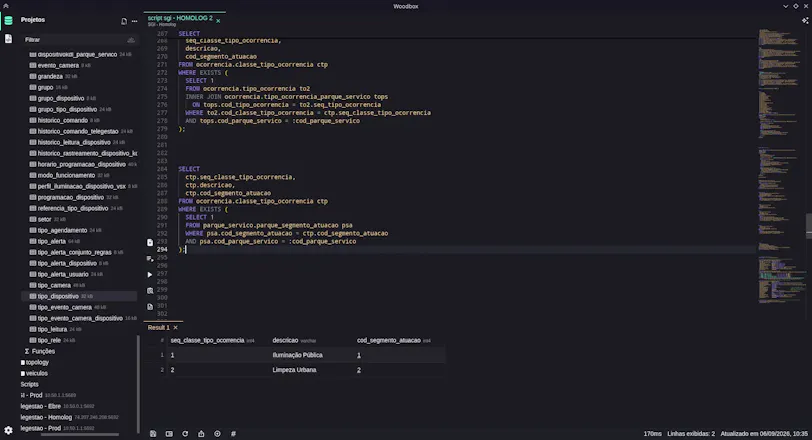This screenshot has height=440, width=812.
Task: Click the hash icon in the result toolbar
Action: 233,434
